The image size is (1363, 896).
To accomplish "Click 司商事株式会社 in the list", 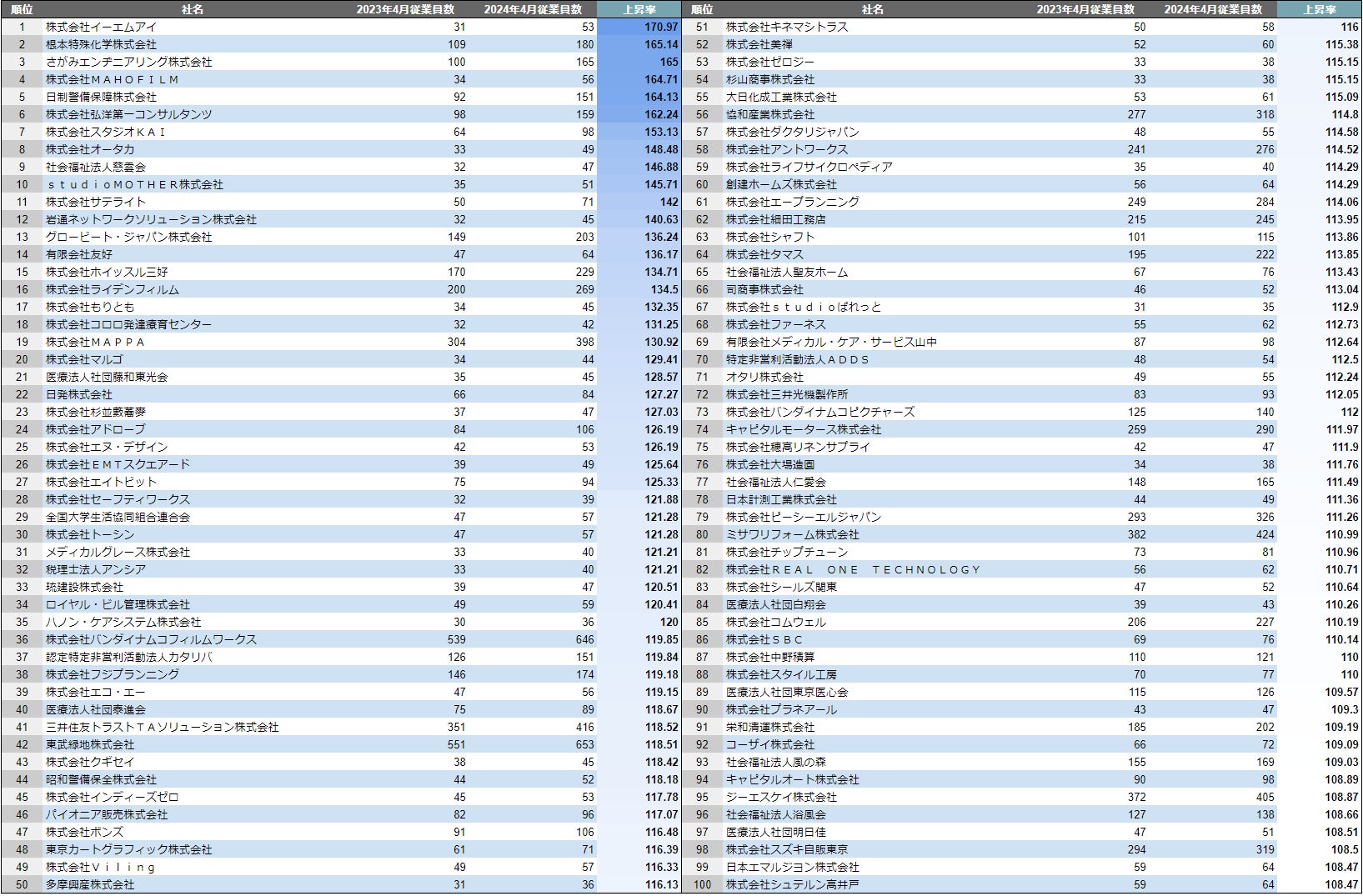I will 764,289.
